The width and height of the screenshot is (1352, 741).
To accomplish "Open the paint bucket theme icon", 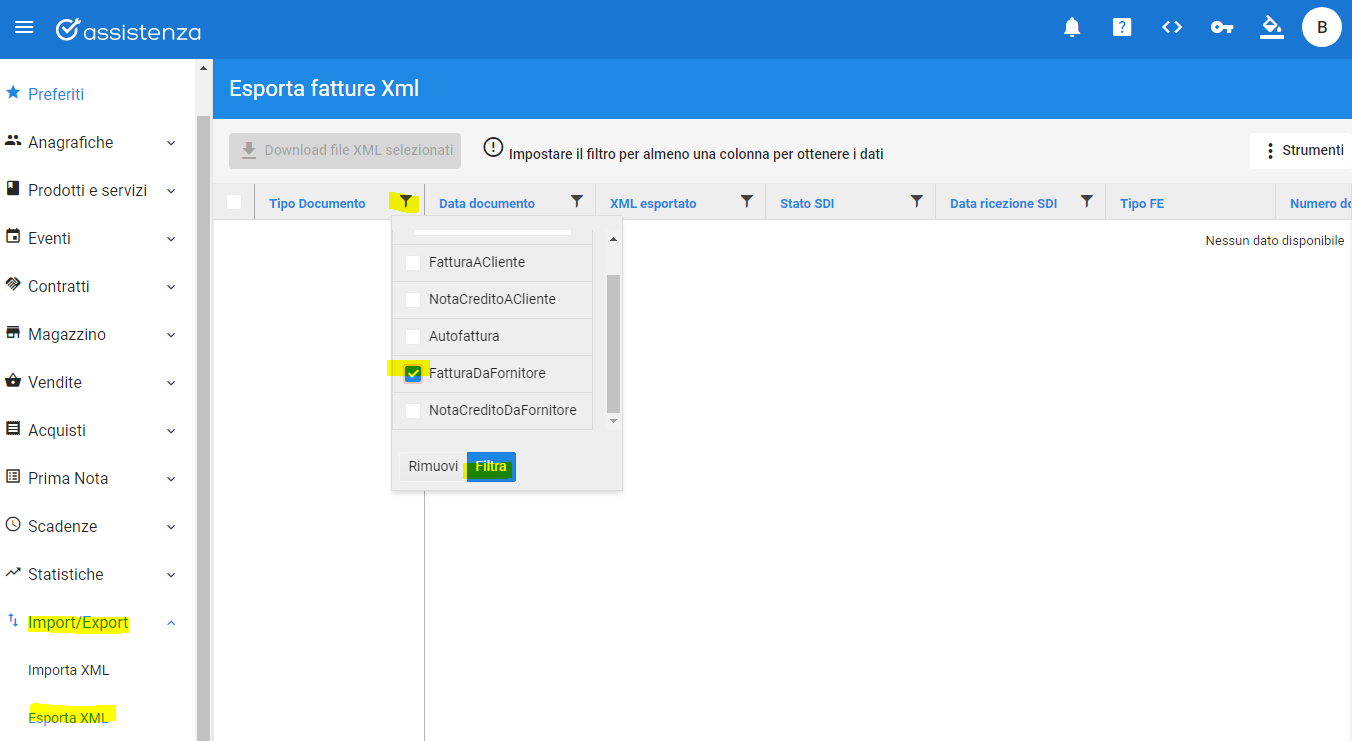I will (x=1271, y=27).
